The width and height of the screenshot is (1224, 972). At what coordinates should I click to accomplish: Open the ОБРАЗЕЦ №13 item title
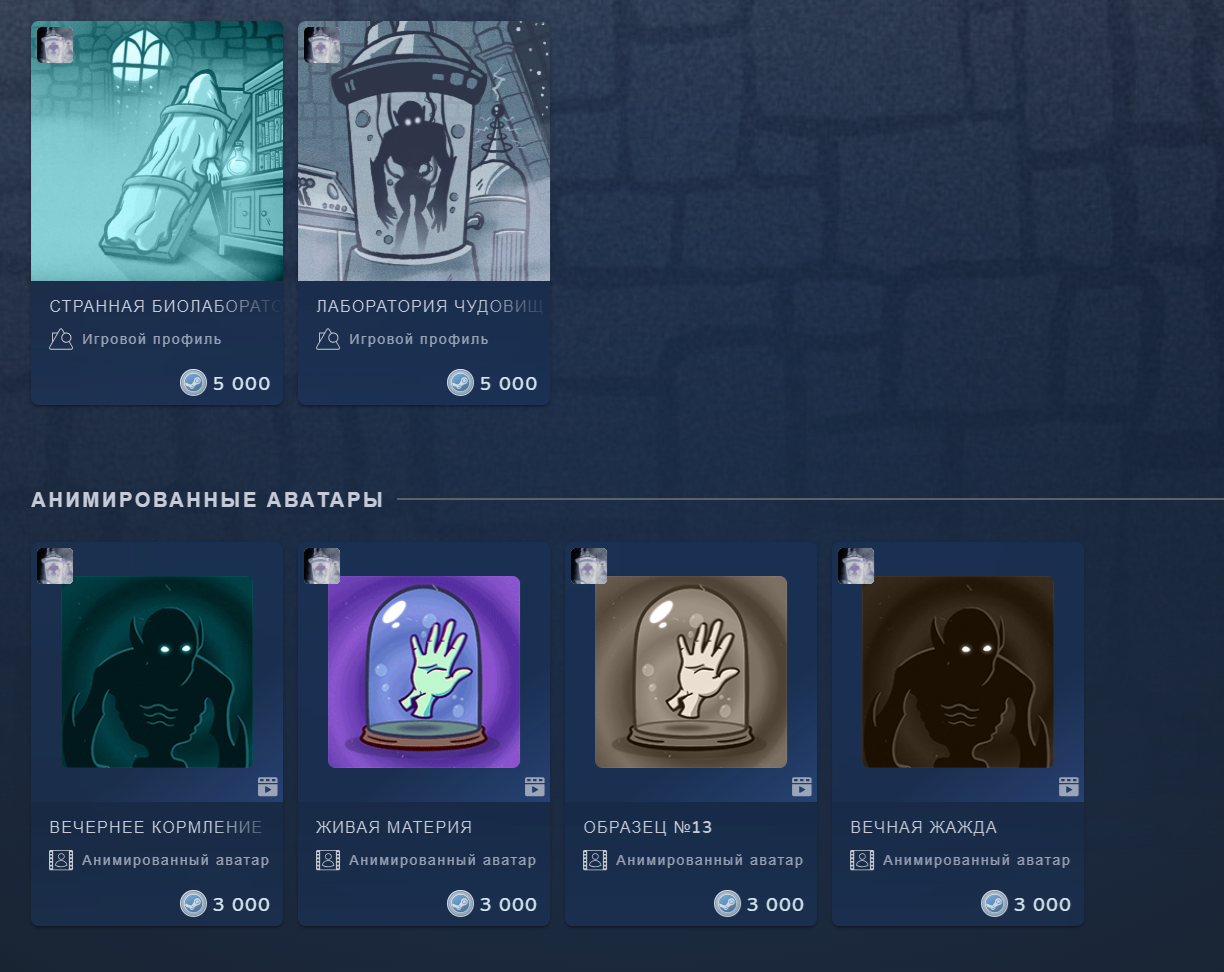click(648, 827)
